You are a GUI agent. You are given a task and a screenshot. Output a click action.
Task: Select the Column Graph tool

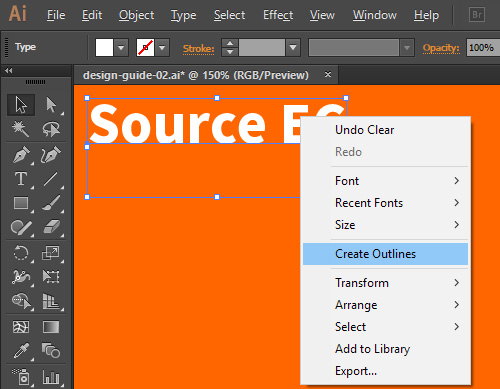click(51, 377)
